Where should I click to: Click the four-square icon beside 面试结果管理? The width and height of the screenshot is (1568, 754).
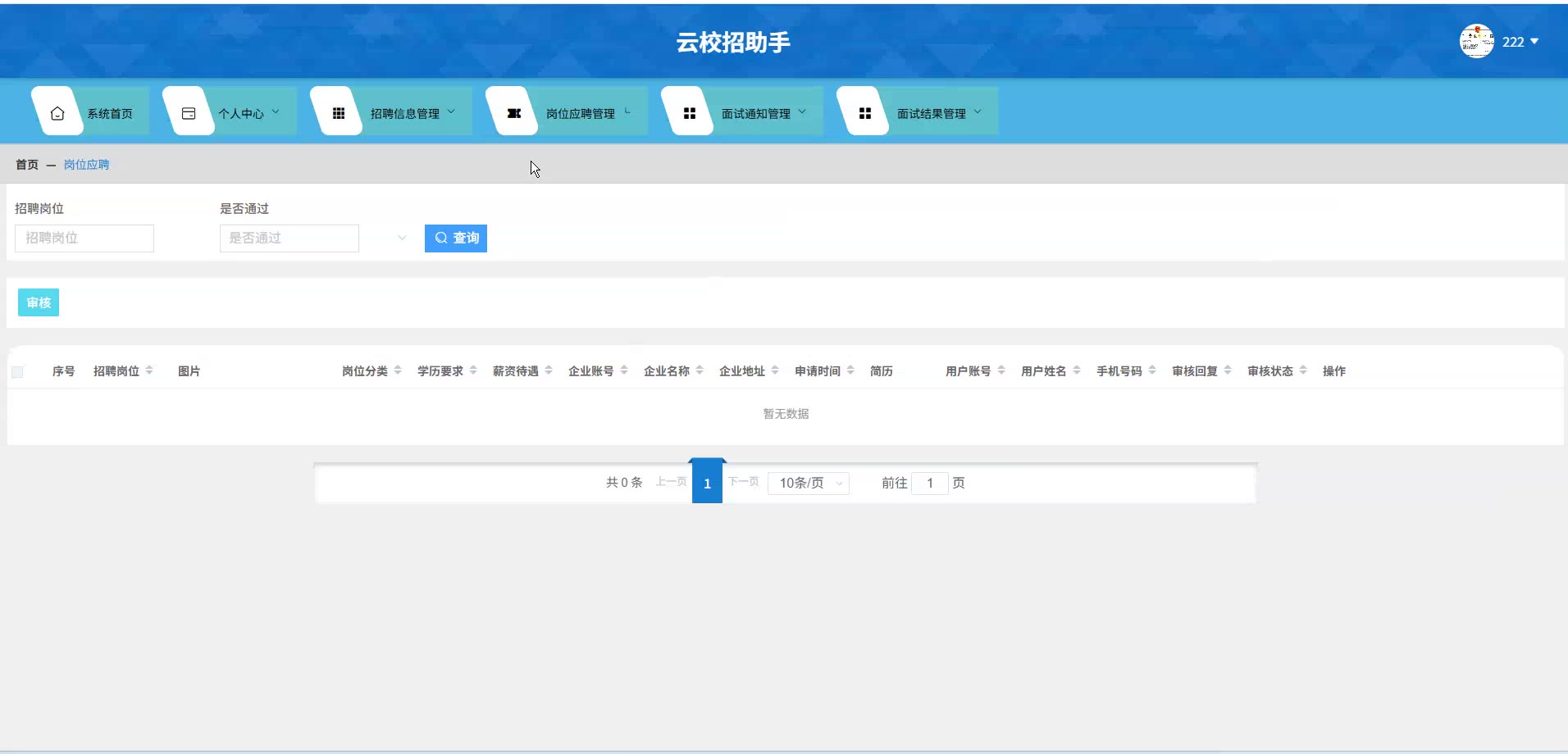(865, 114)
